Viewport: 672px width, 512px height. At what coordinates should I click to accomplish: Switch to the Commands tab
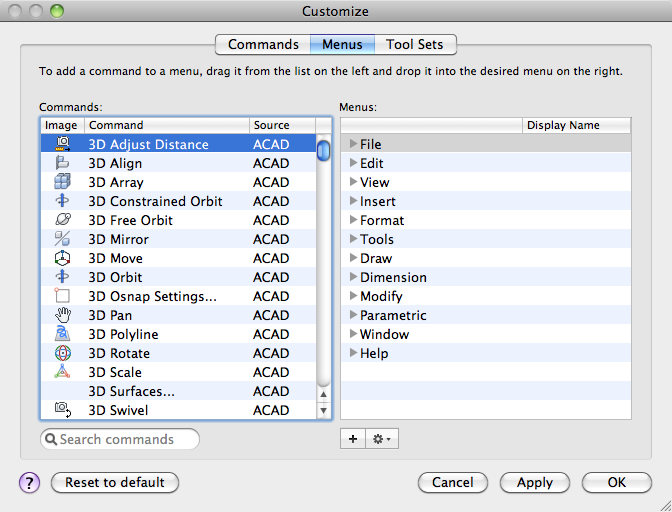coord(263,45)
